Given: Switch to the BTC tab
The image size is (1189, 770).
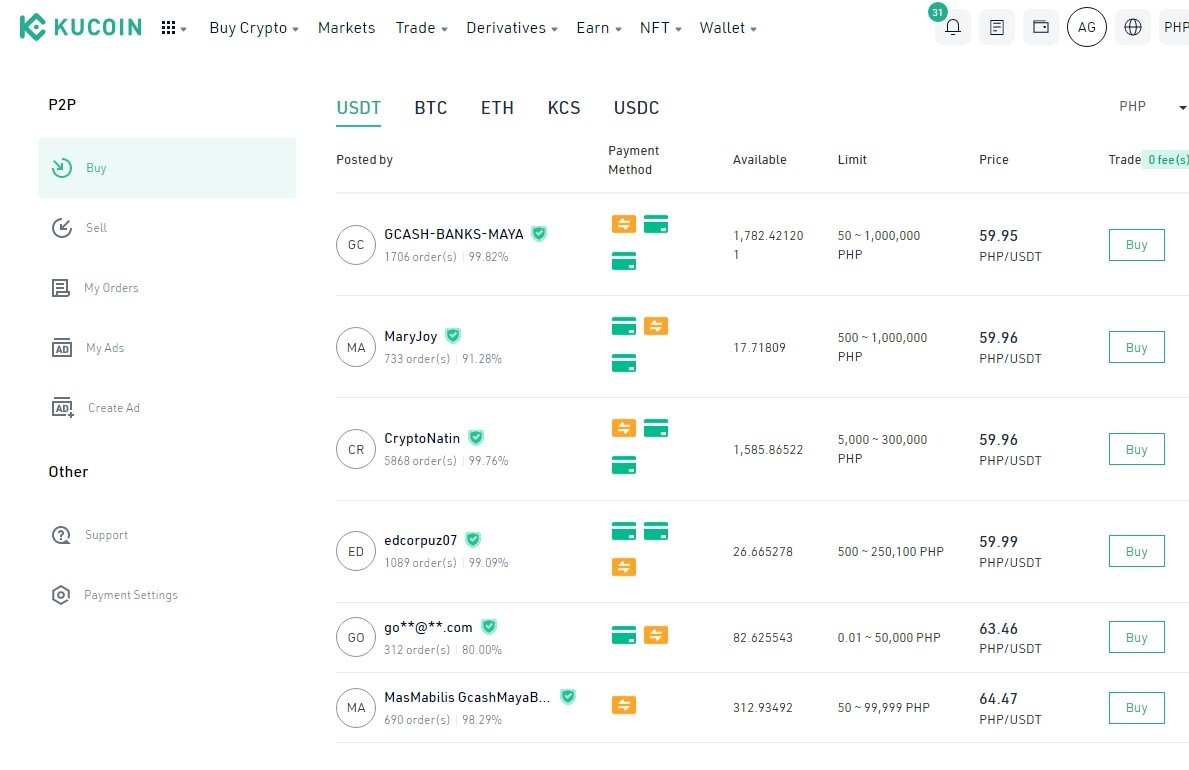Looking at the screenshot, I should coord(431,108).
